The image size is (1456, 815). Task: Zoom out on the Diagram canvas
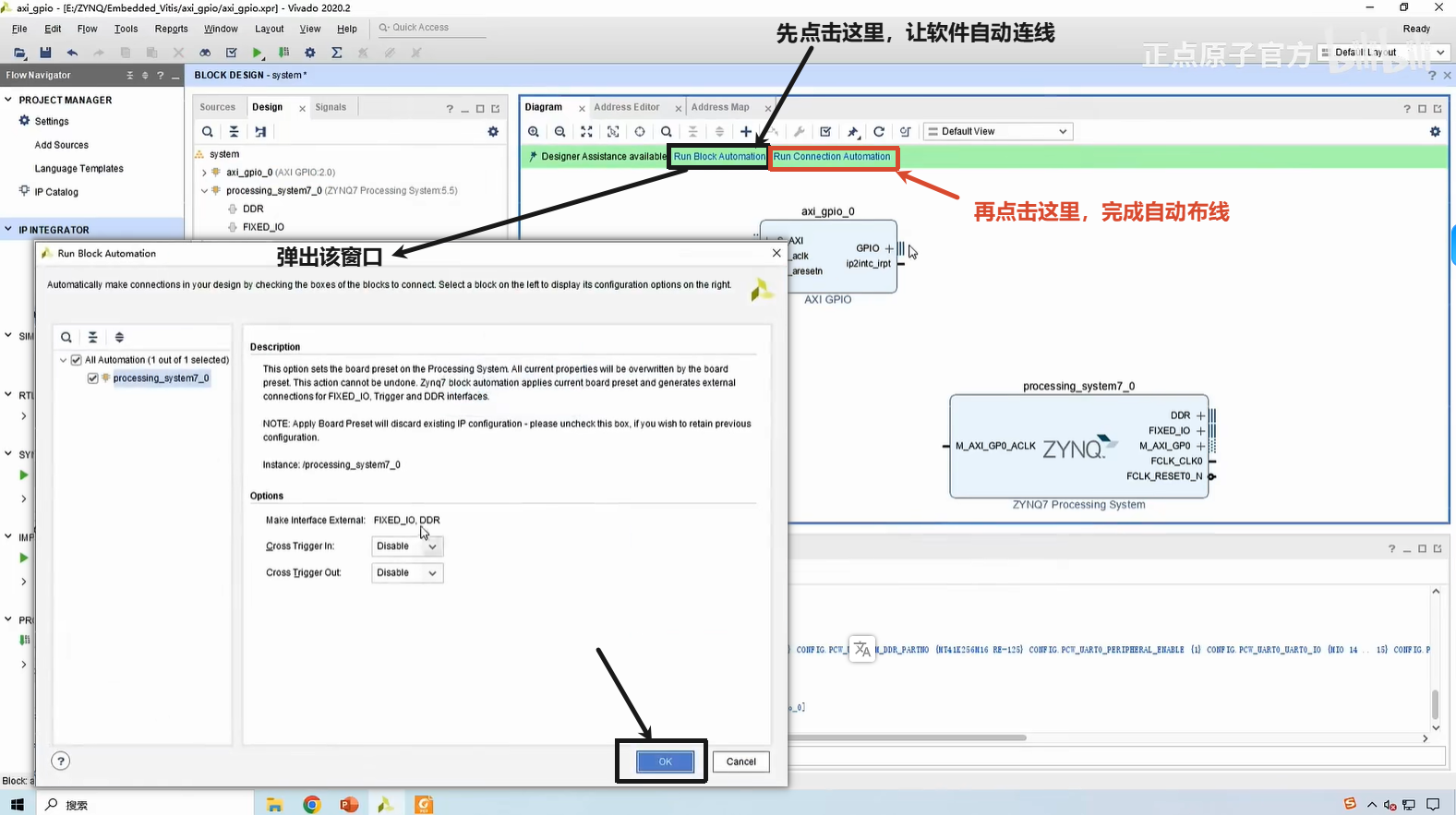click(560, 132)
